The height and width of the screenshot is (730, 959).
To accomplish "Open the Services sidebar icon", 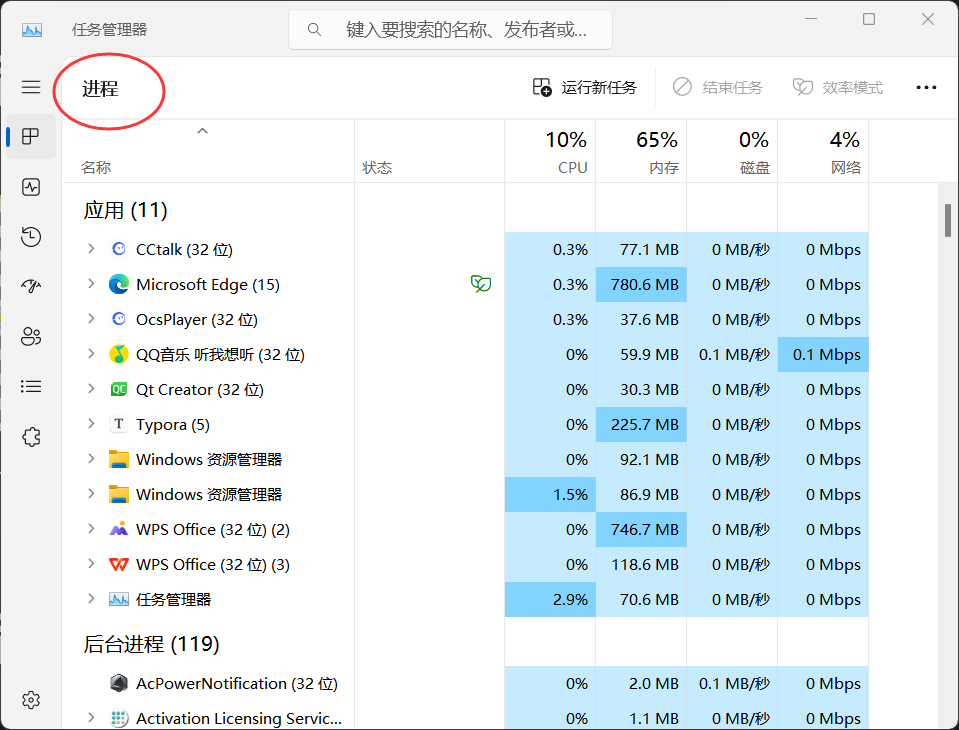I will coord(31,437).
